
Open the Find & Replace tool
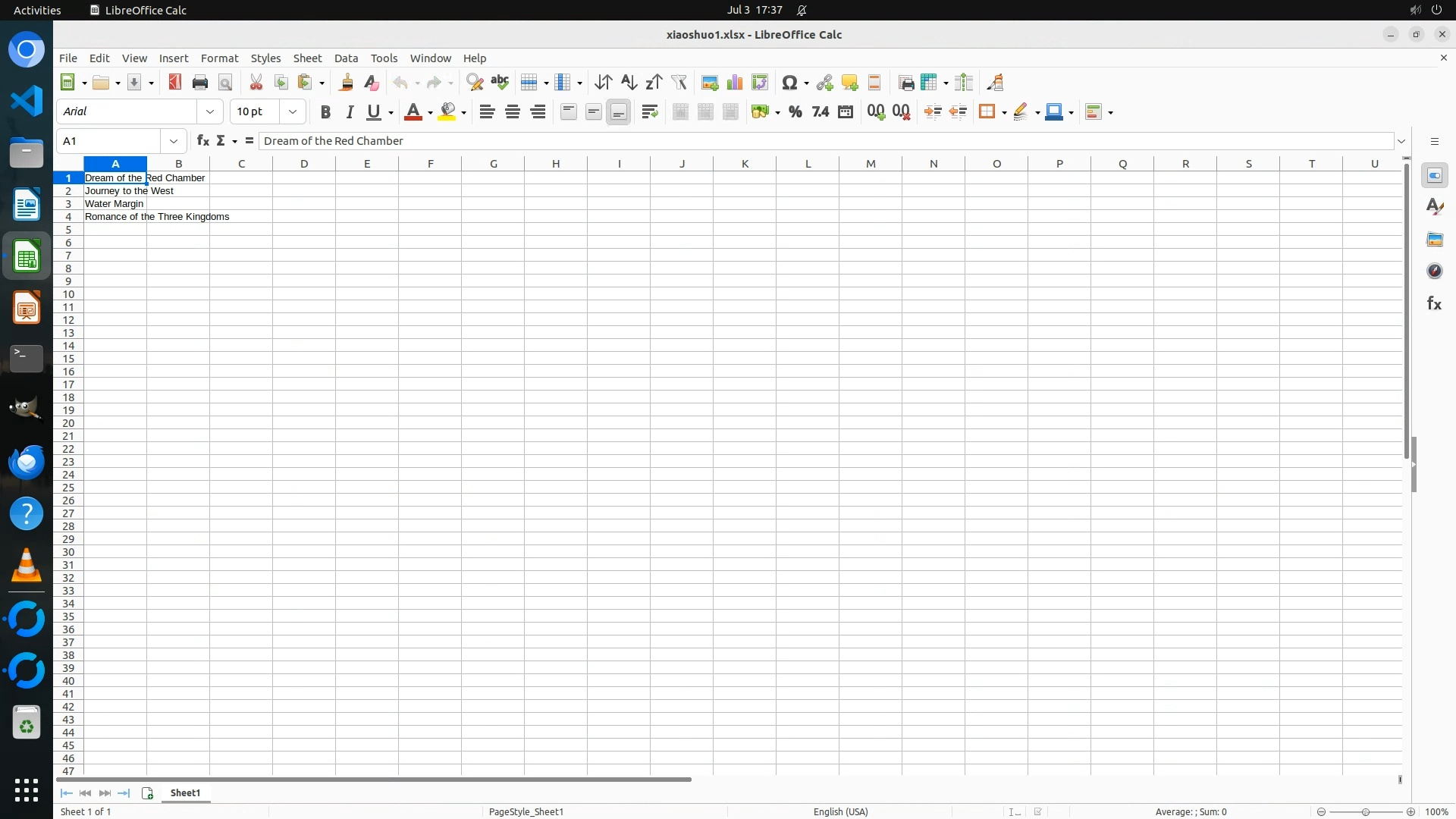475,83
